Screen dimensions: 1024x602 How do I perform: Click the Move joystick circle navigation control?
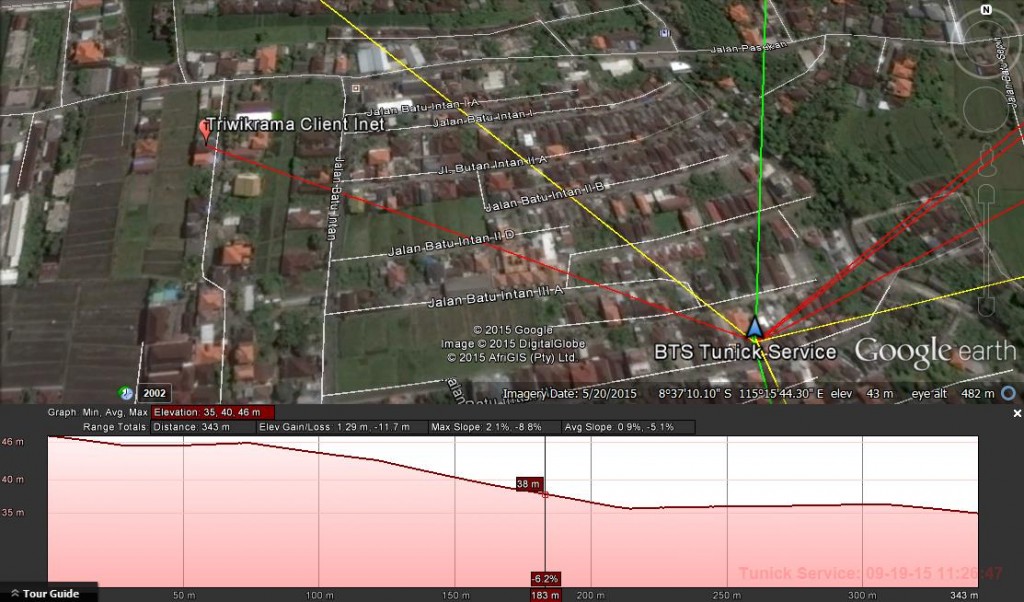click(986, 109)
